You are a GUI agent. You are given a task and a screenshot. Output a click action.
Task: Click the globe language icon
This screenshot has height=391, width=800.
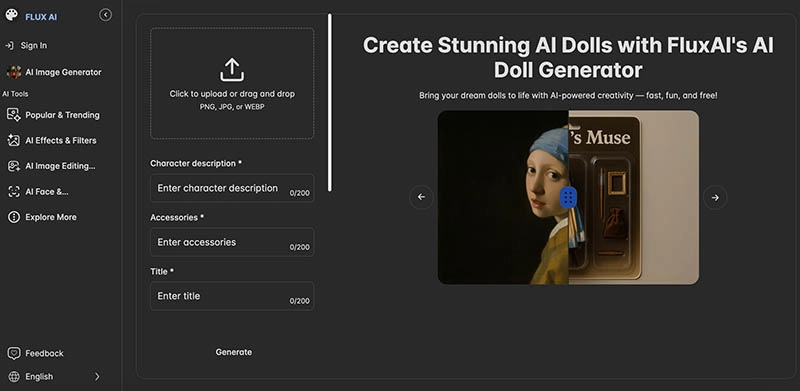[x=13, y=377]
